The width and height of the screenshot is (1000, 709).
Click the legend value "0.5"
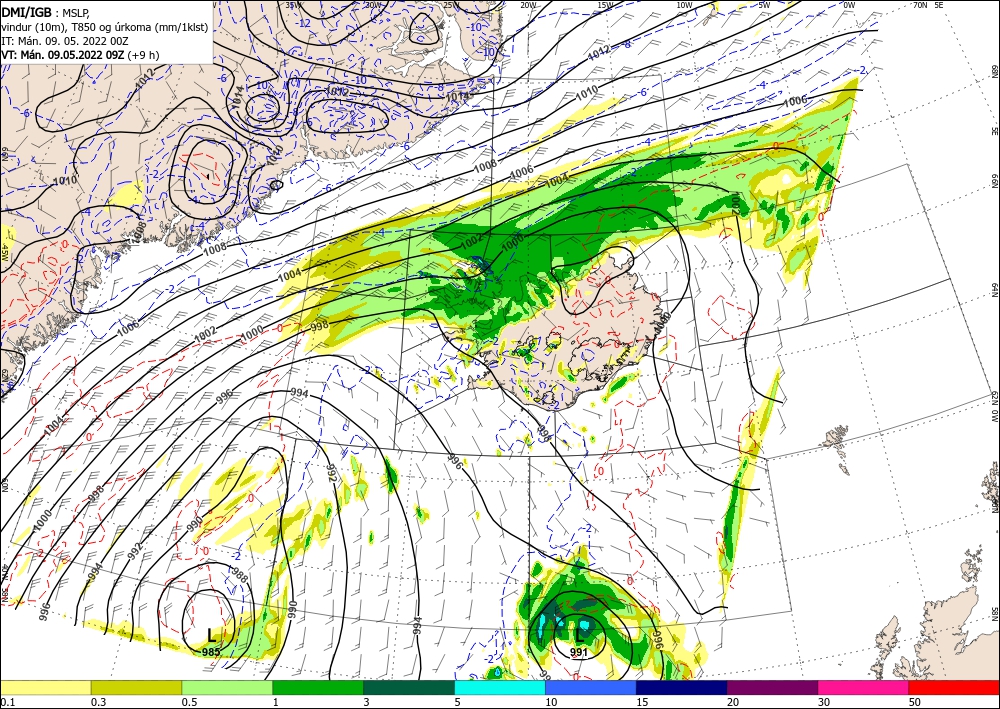click(x=188, y=702)
